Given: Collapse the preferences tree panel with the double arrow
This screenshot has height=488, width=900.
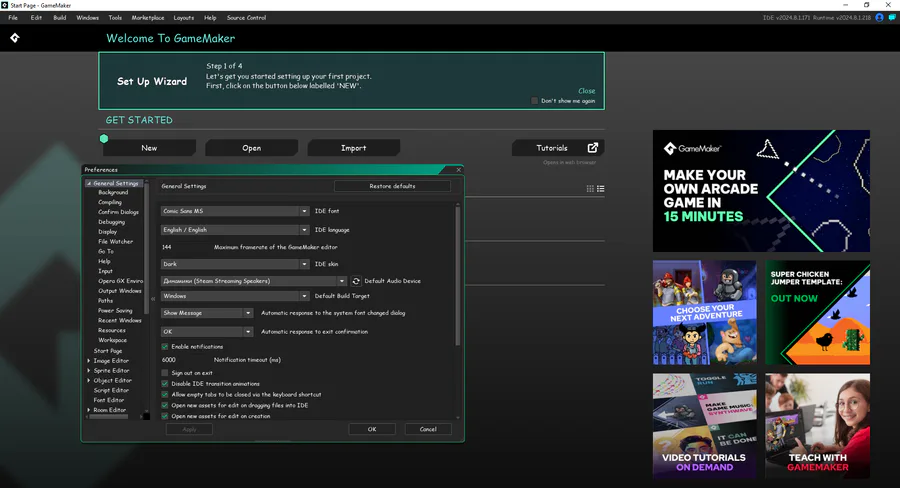Looking at the screenshot, I should [x=153, y=299].
